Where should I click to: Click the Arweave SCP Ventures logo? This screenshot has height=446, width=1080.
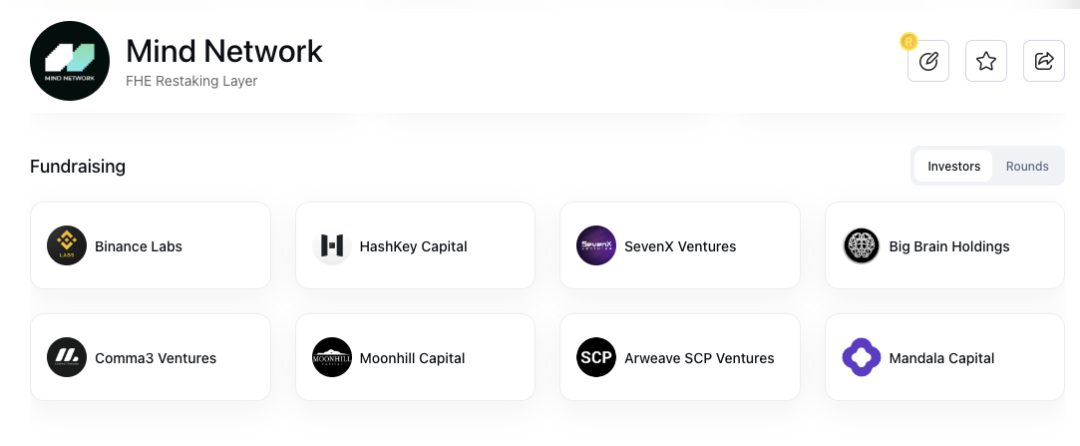596,357
